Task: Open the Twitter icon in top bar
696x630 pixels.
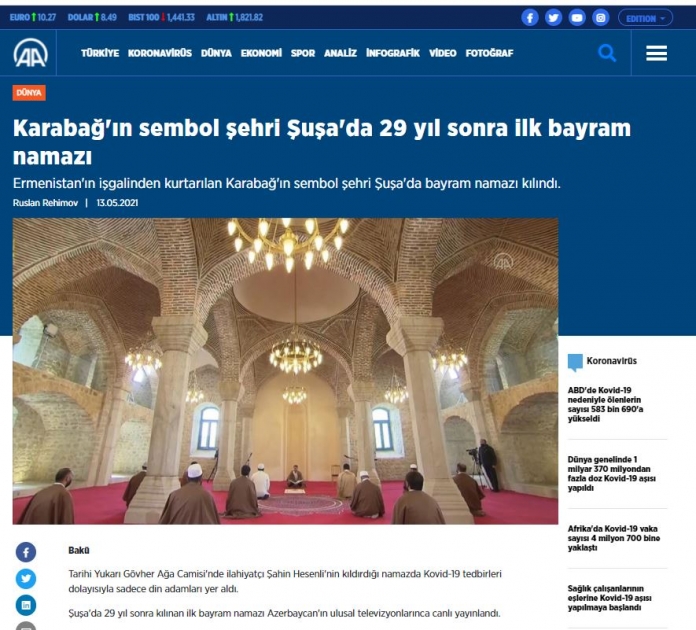Action: pyautogui.click(x=553, y=18)
